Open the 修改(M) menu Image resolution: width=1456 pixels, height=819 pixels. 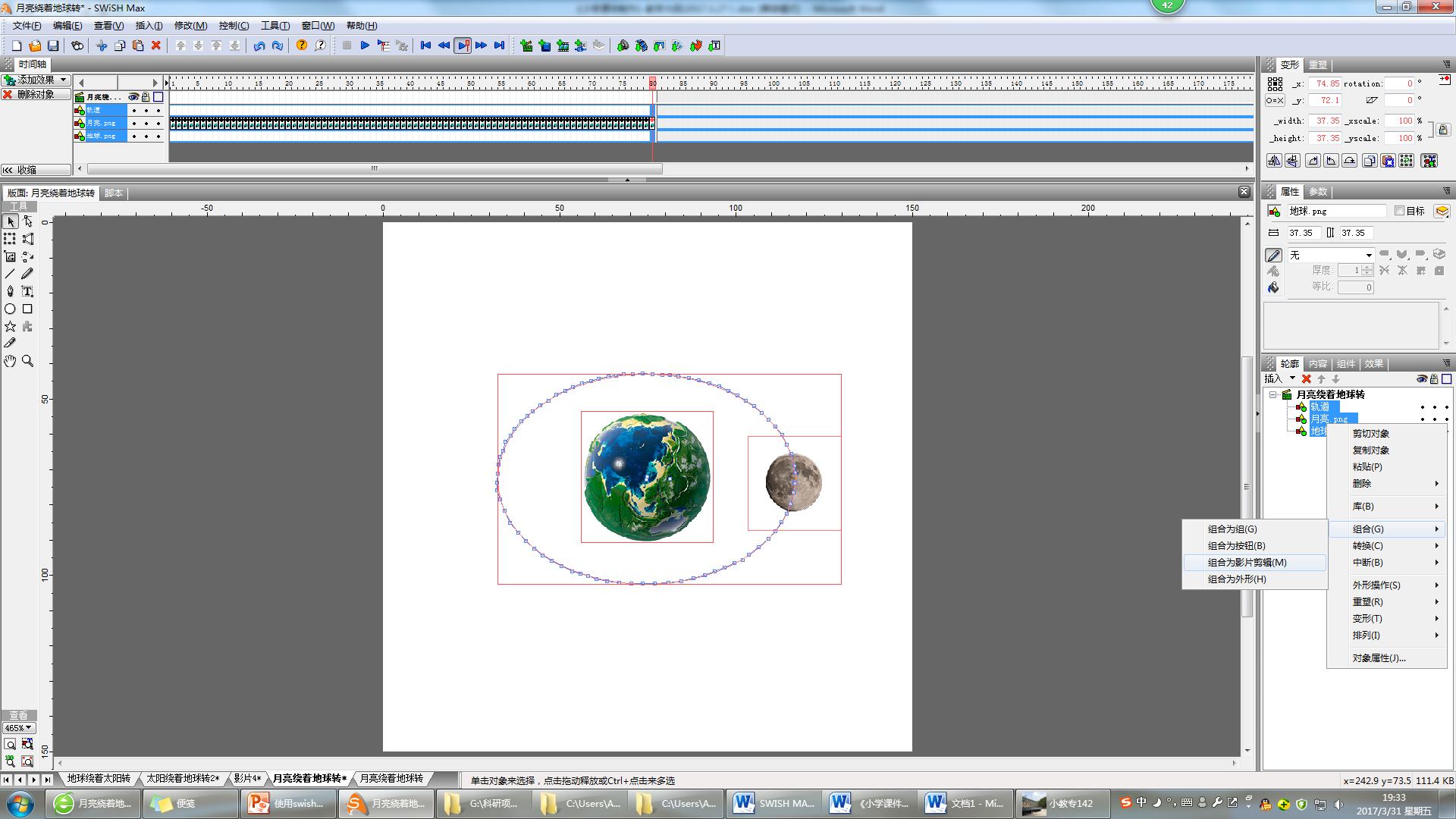pyautogui.click(x=190, y=26)
